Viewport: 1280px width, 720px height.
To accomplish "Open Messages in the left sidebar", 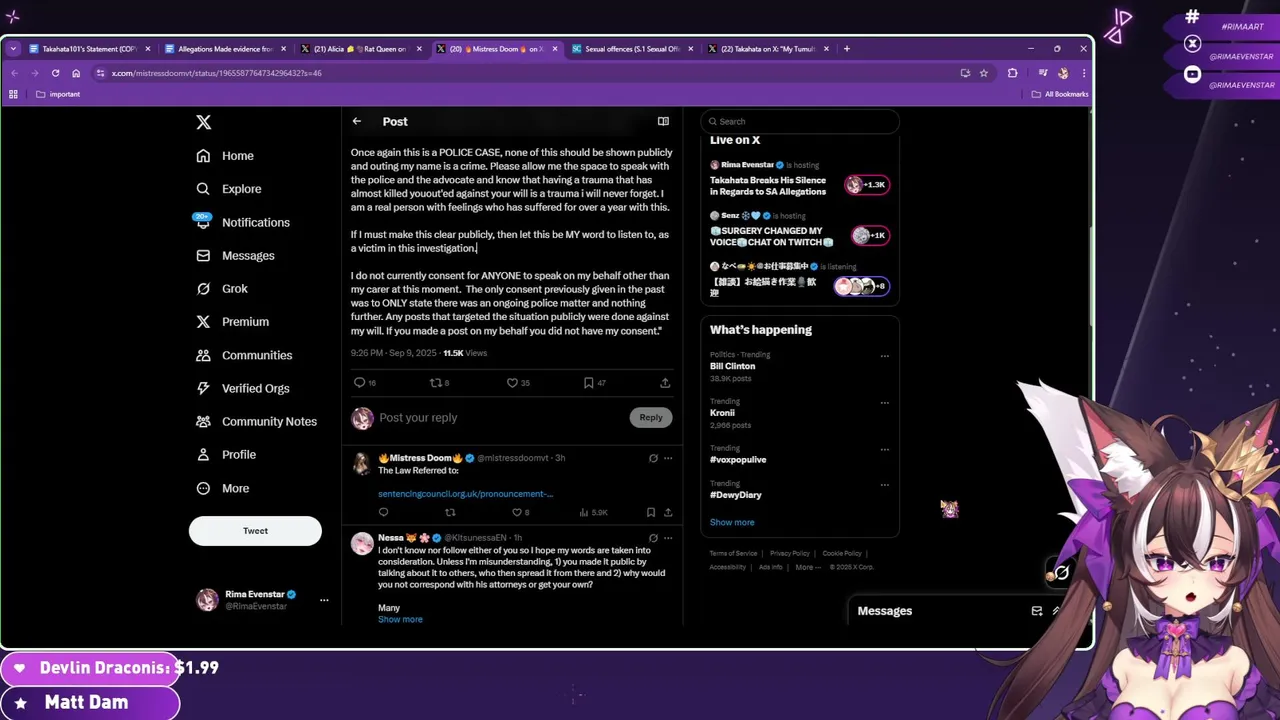I will pos(235,256).
